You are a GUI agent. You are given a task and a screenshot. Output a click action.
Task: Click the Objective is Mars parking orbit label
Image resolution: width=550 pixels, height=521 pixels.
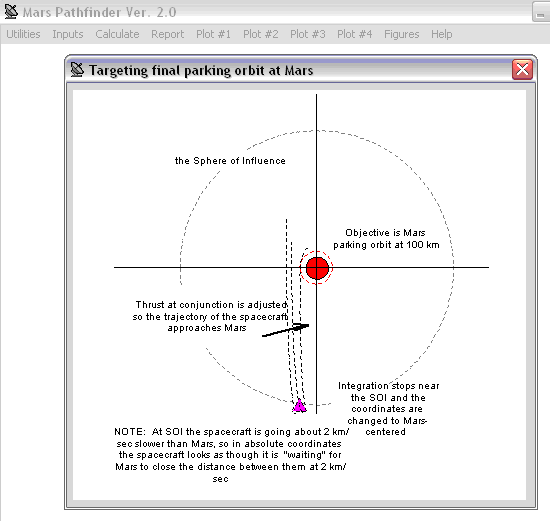tap(386, 239)
